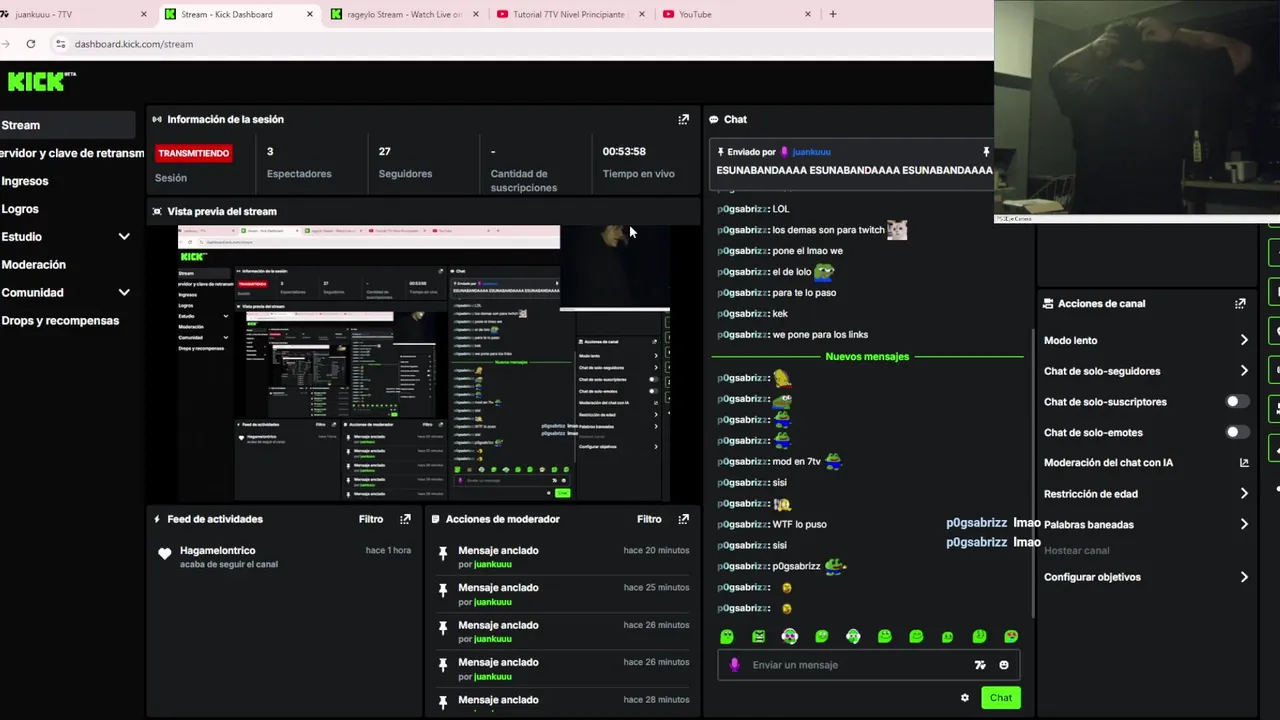Click the chat panel vertical scrollbar

click(1033, 473)
